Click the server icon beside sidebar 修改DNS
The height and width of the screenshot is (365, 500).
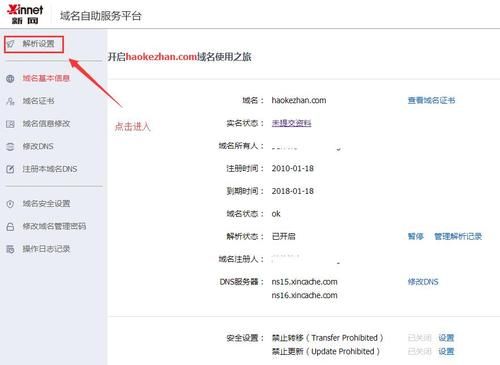point(10,147)
